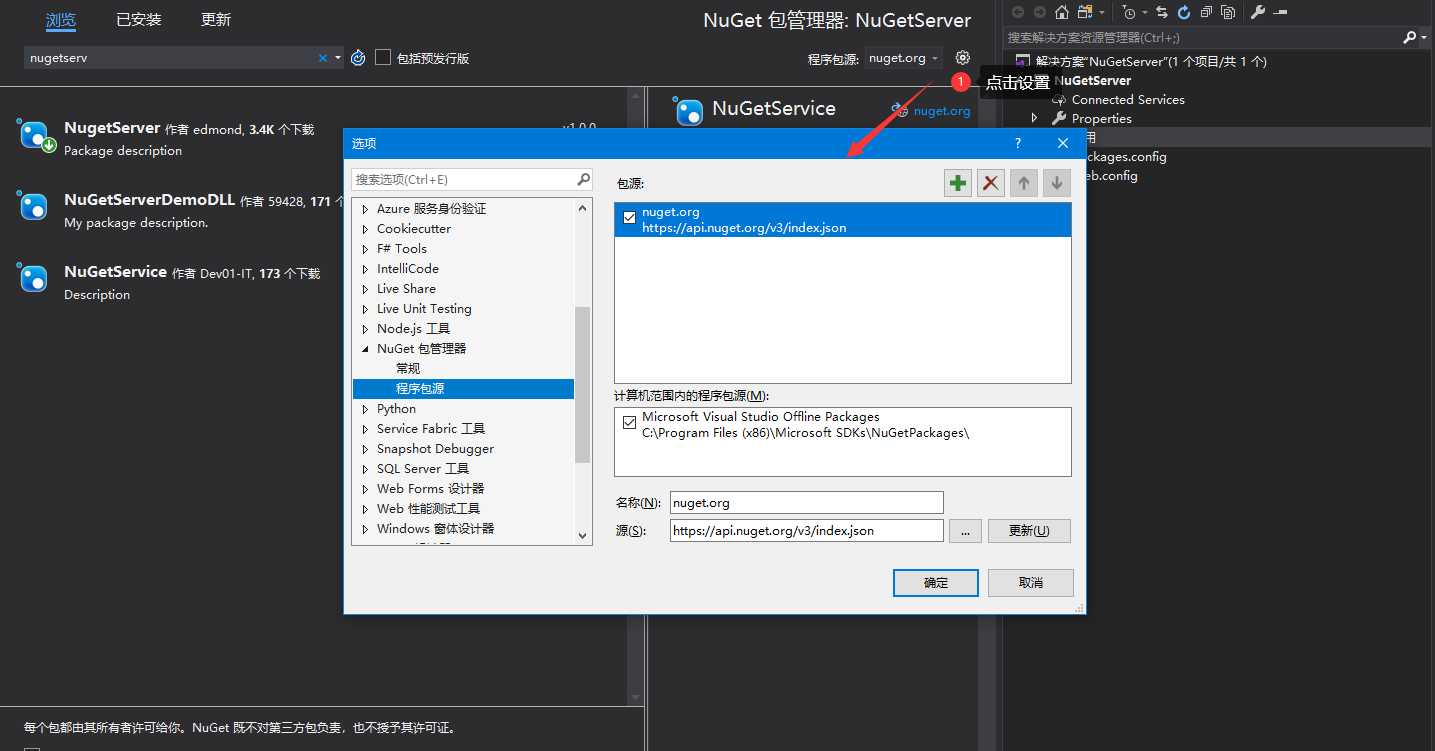This screenshot has width=1435, height=751.
Task: Refresh the NuGet package search results
Action: pos(358,58)
